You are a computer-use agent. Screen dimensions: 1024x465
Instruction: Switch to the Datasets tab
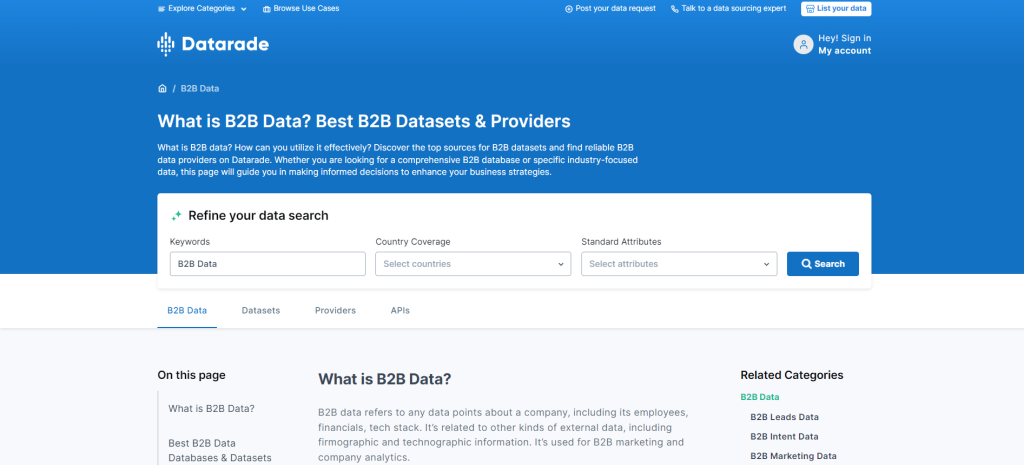click(x=261, y=310)
